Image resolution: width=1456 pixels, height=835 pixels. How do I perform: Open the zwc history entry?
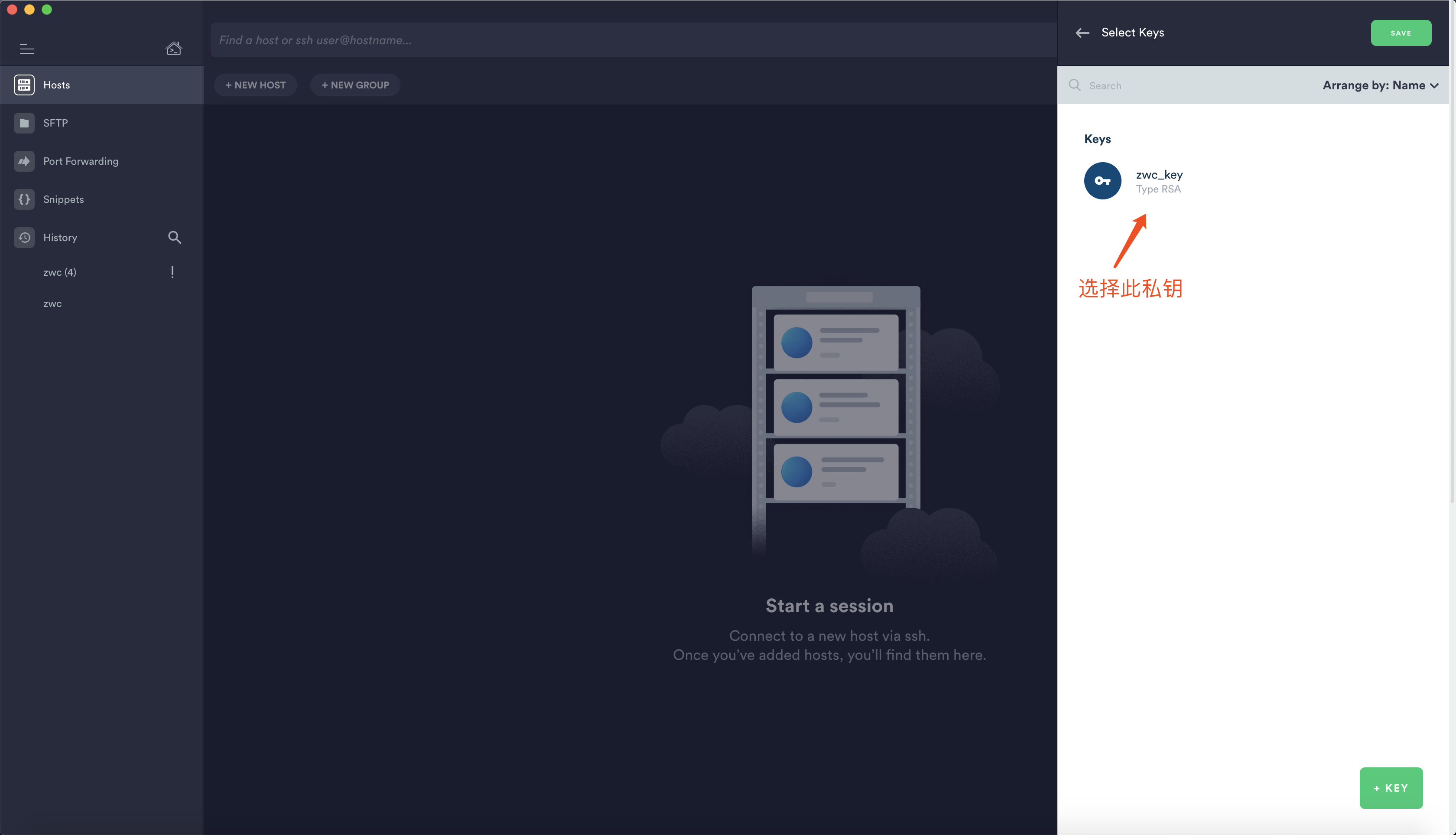[52, 304]
